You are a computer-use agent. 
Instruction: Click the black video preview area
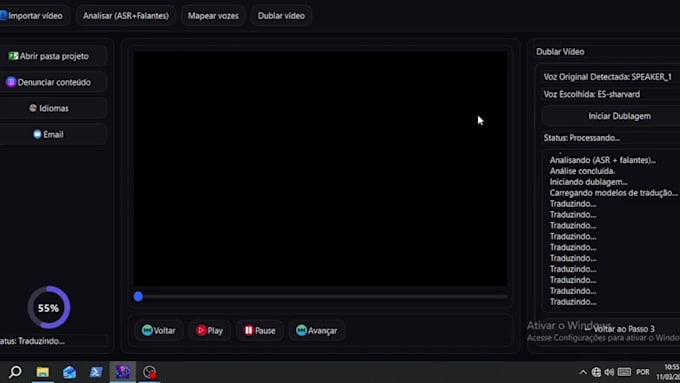pyautogui.click(x=320, y=169)
